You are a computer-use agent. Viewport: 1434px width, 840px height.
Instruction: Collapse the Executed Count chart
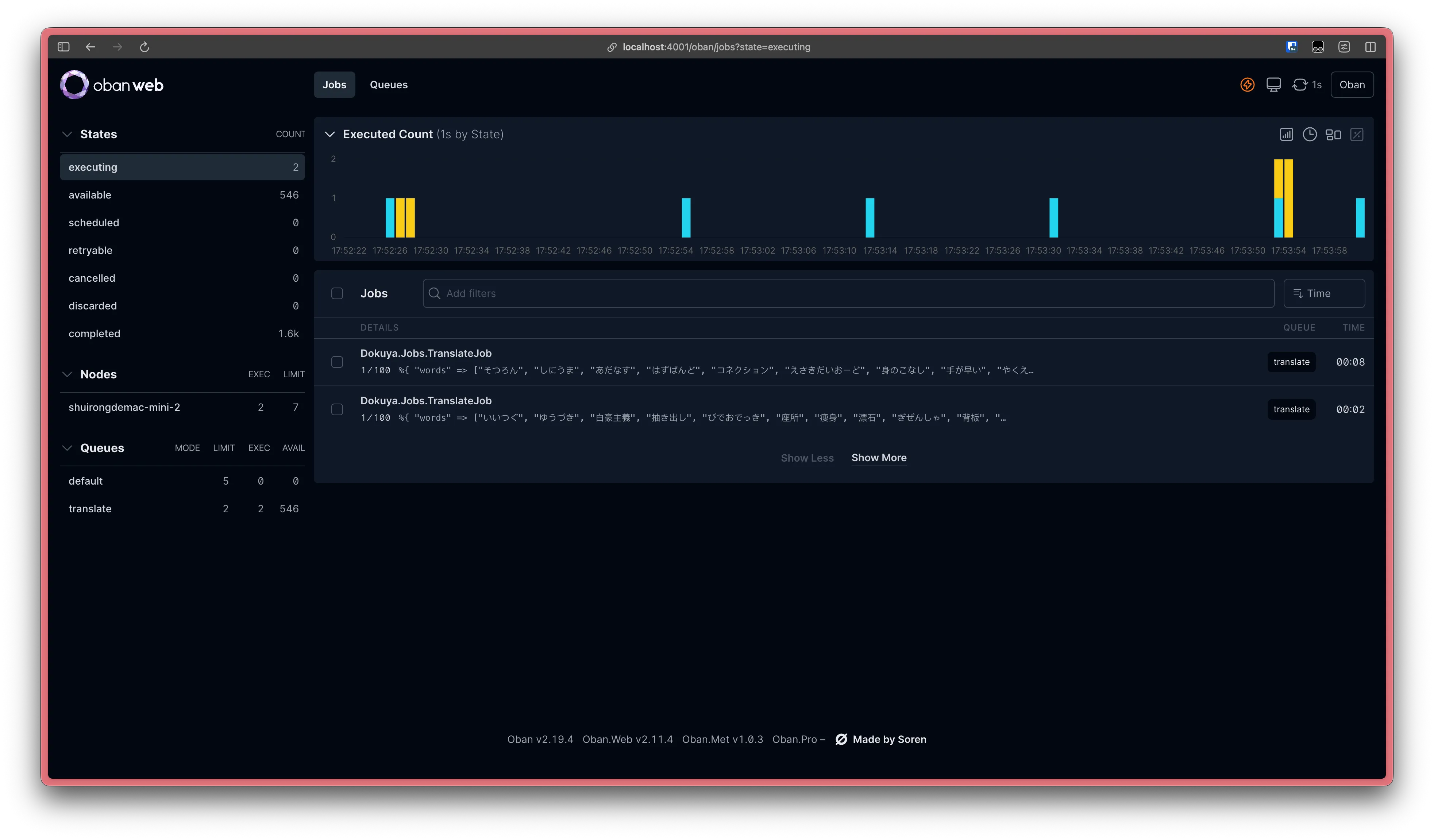329,134
